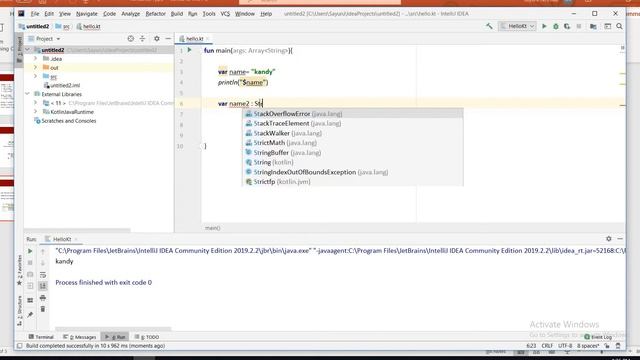The image size is (640, 360).
Task: Click the Build project hammer icon
Action: pos(489,26)
